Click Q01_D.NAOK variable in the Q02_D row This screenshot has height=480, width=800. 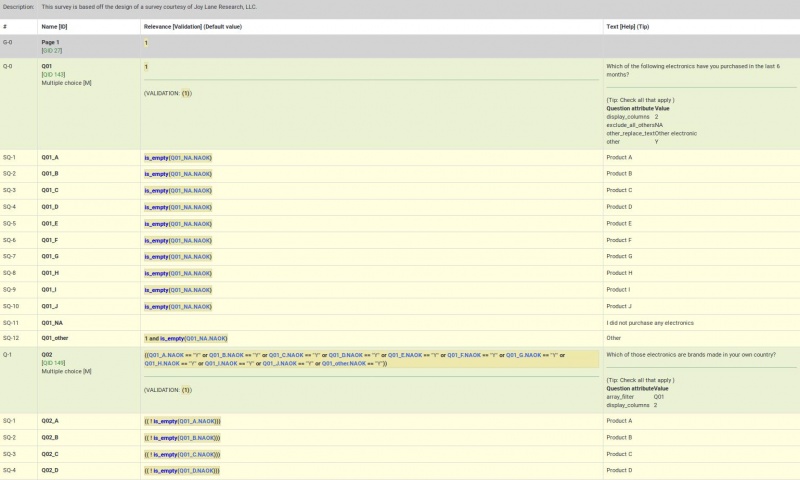[x=196, y=470]
